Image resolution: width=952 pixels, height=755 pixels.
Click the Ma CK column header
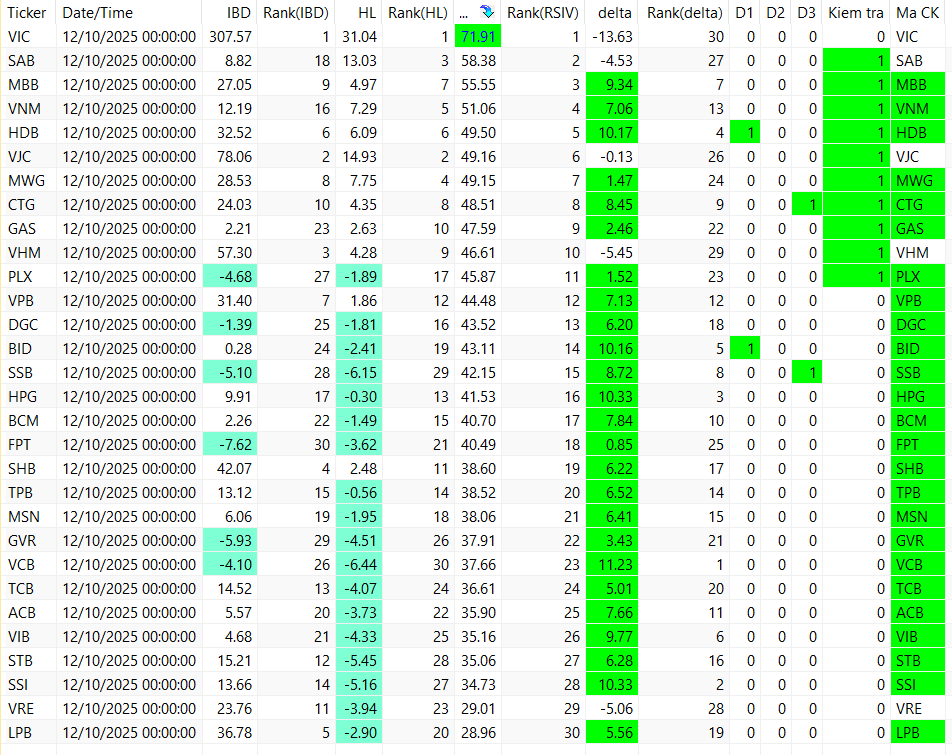(x=918, y=12)
